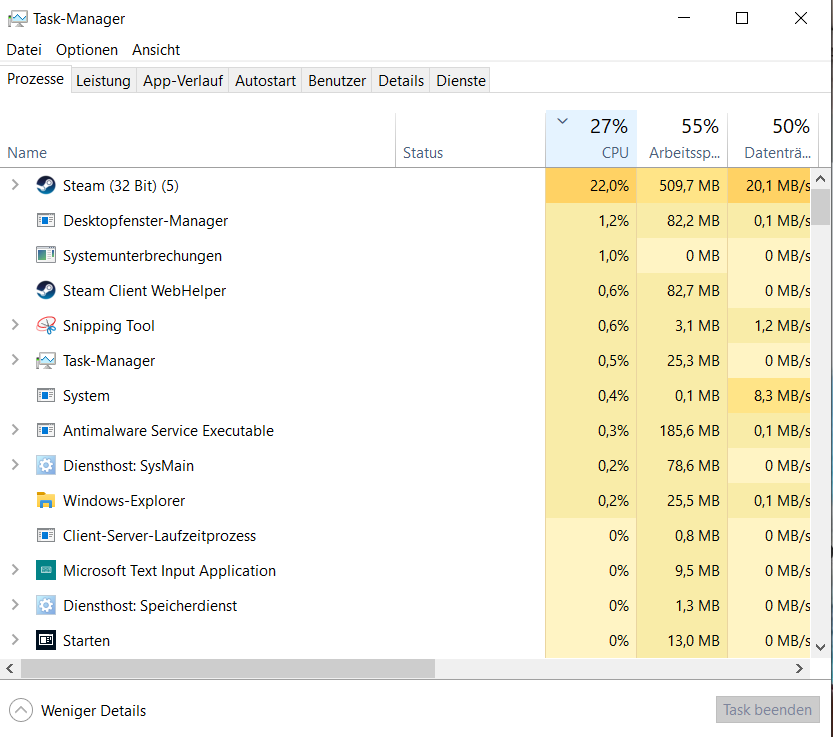This screenshot has height=737, width=833.
Task: Sort by the Datenträger column header
Action: point(773,139)
